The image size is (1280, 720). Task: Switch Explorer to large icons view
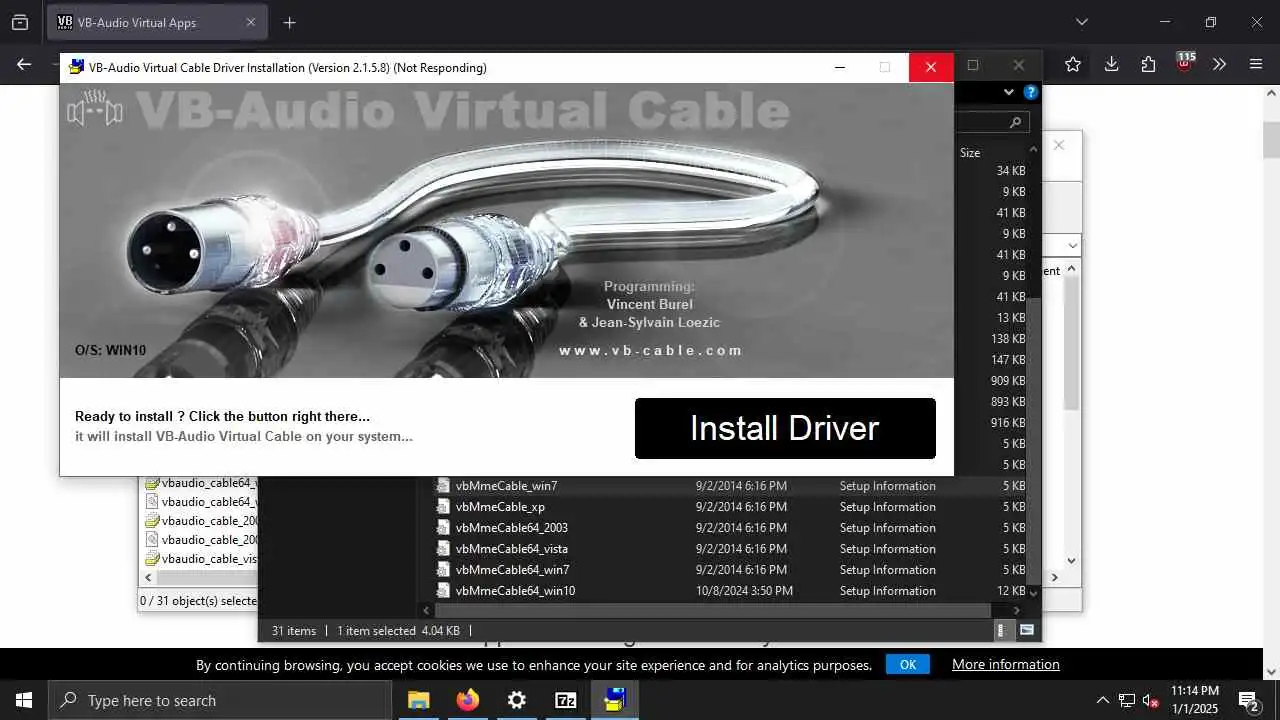1026,630
